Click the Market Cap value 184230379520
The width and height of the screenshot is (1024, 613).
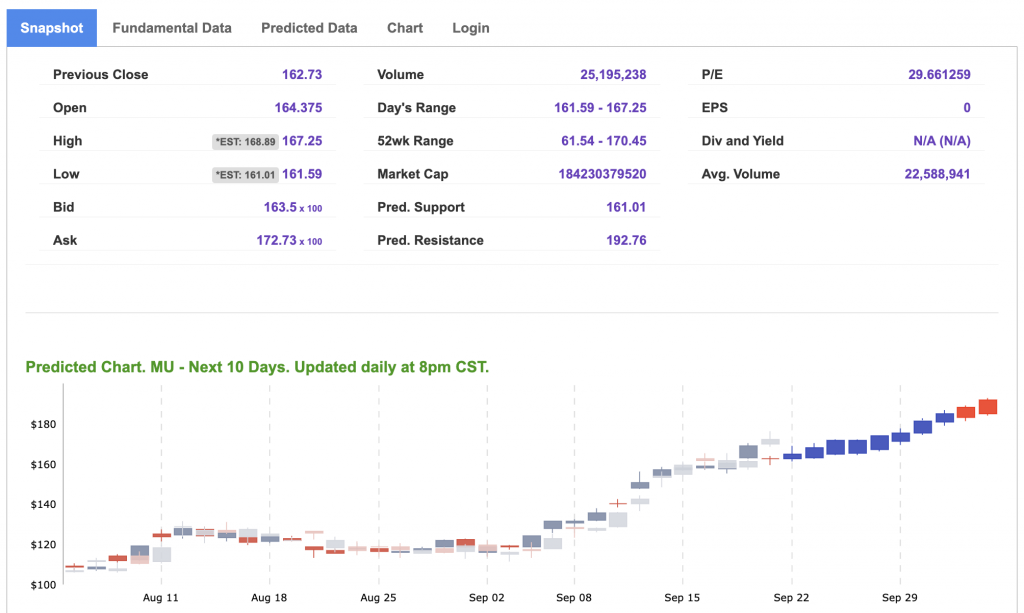(x=602, y=174)
